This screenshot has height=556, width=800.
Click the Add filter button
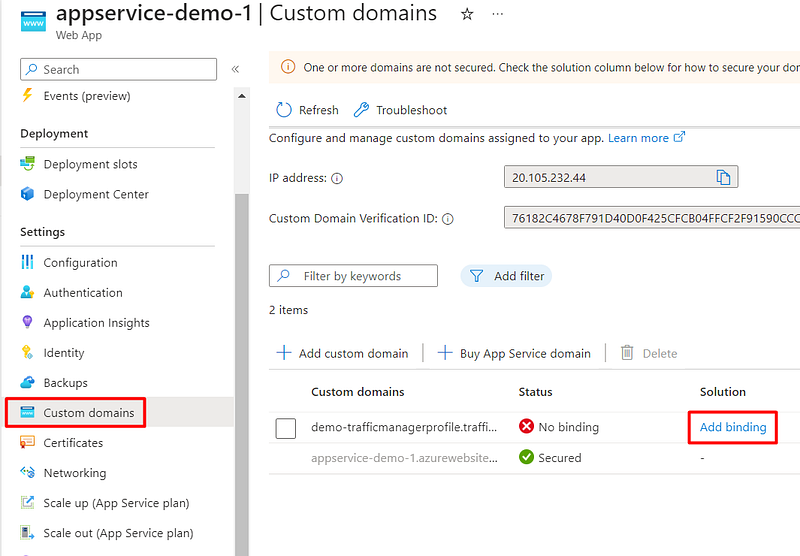506,276
